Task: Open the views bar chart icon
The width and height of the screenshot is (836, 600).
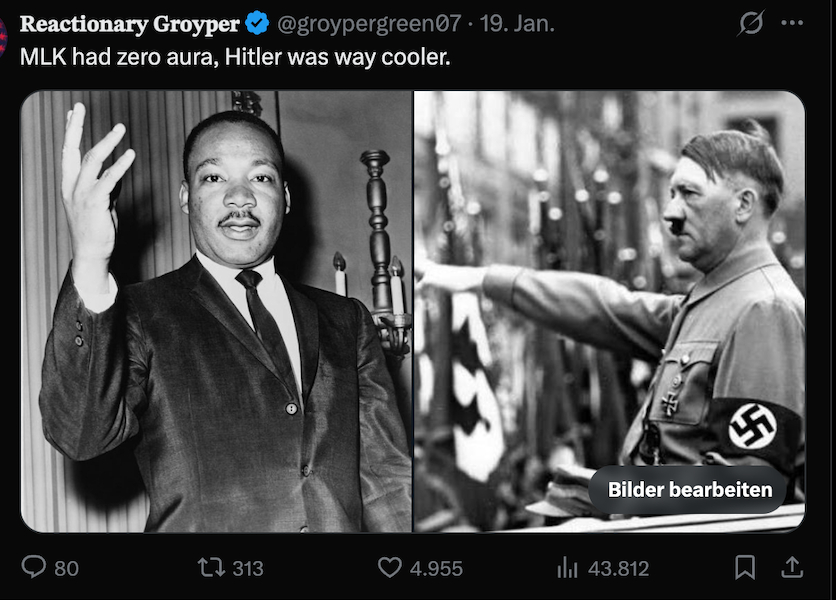Action: (567, 568)
